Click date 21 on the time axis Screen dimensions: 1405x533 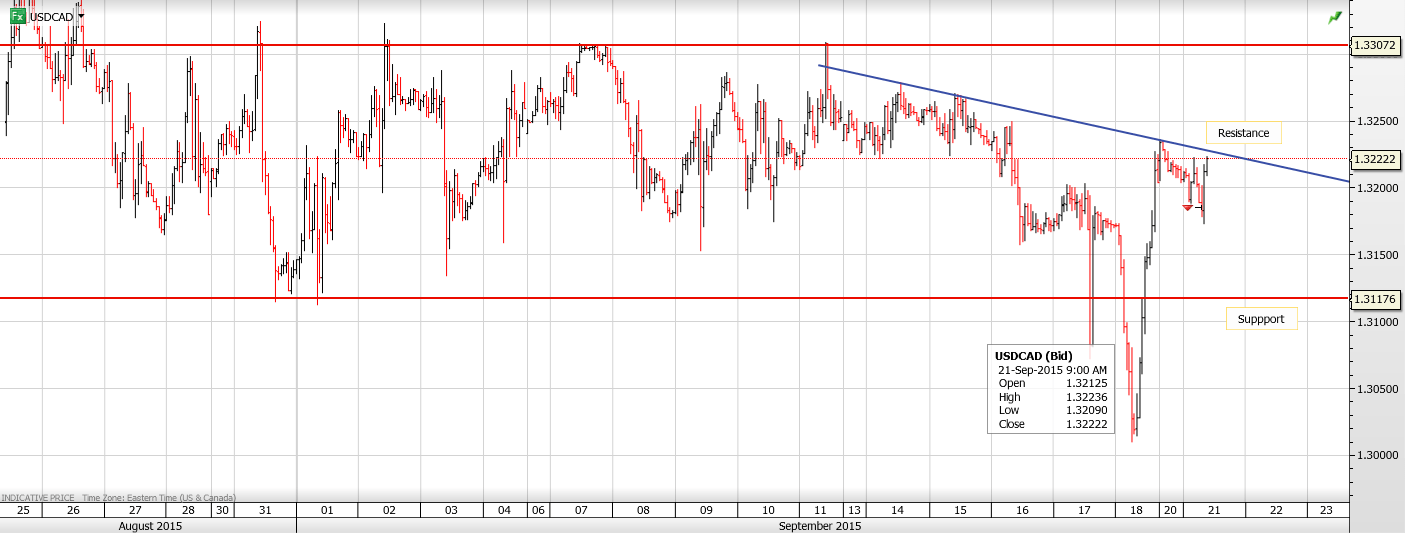1214,509
